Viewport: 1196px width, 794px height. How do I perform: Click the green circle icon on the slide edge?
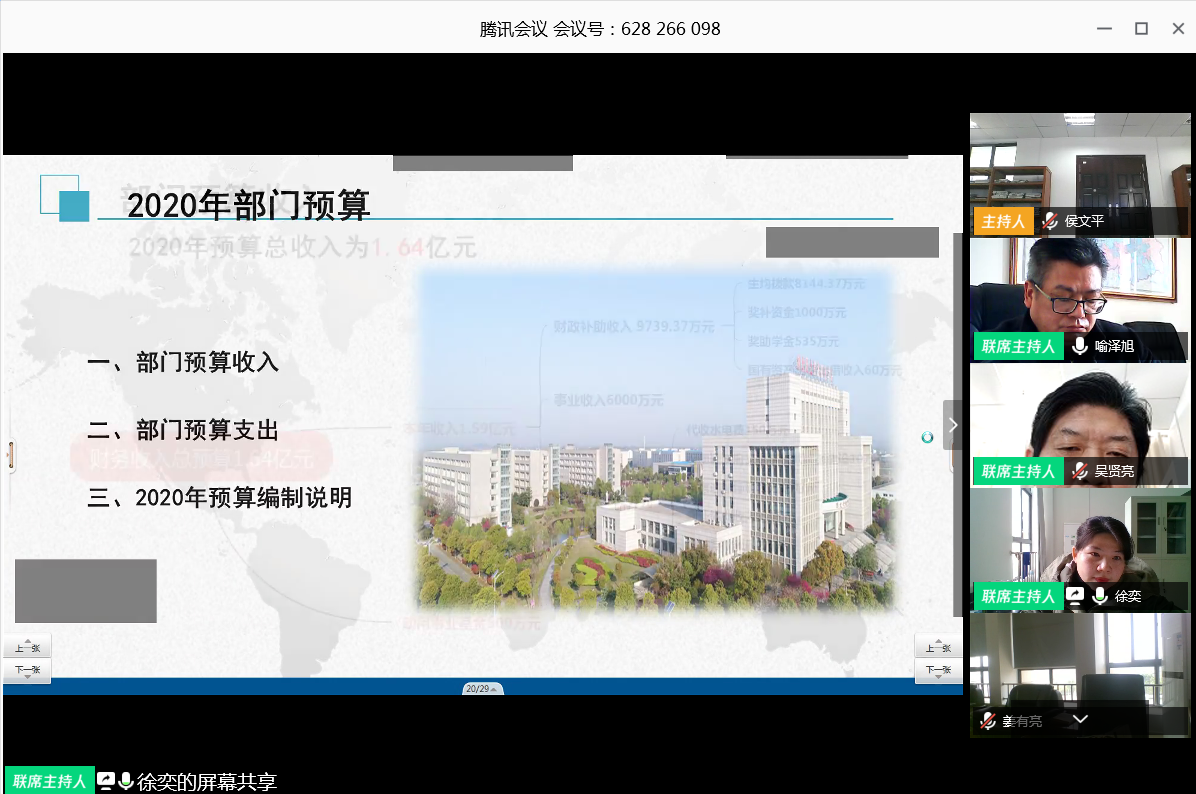(x=928, y=437)
